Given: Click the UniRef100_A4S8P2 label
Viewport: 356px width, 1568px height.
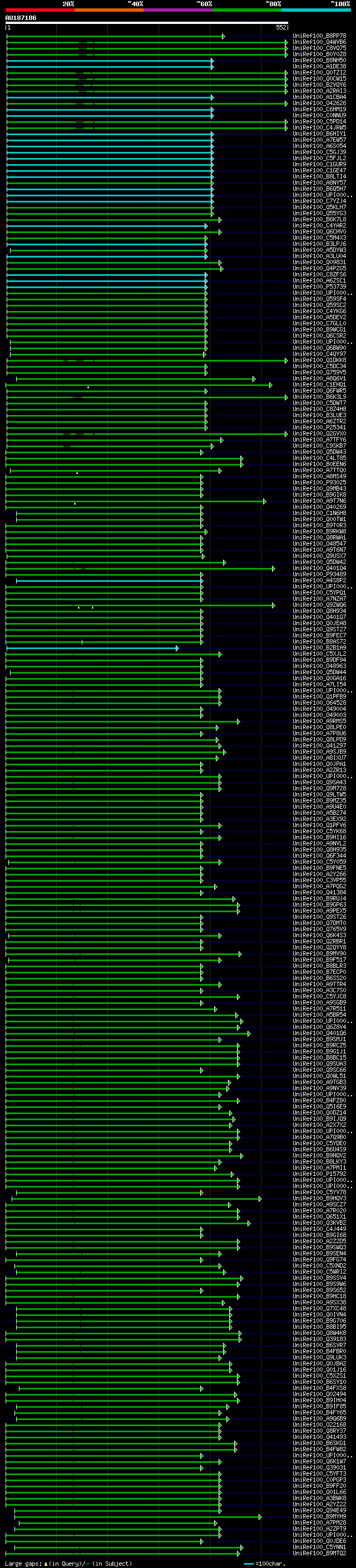Looking at the screenshot, I should coord(319,581).
